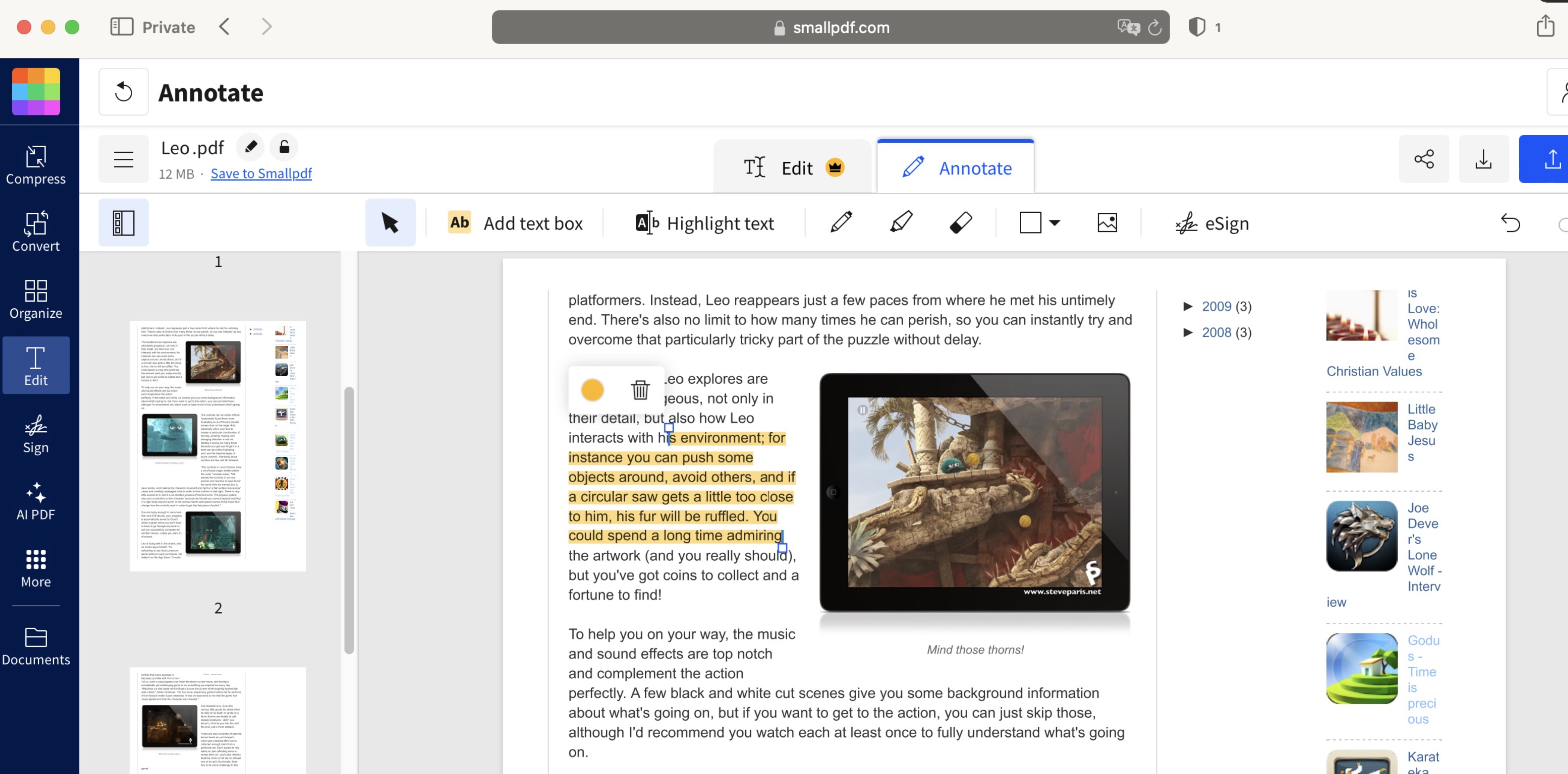This screenshot has width=1568, height=774.
Task: Change the yellow highlight color swatch
Action: pos(592,390)
